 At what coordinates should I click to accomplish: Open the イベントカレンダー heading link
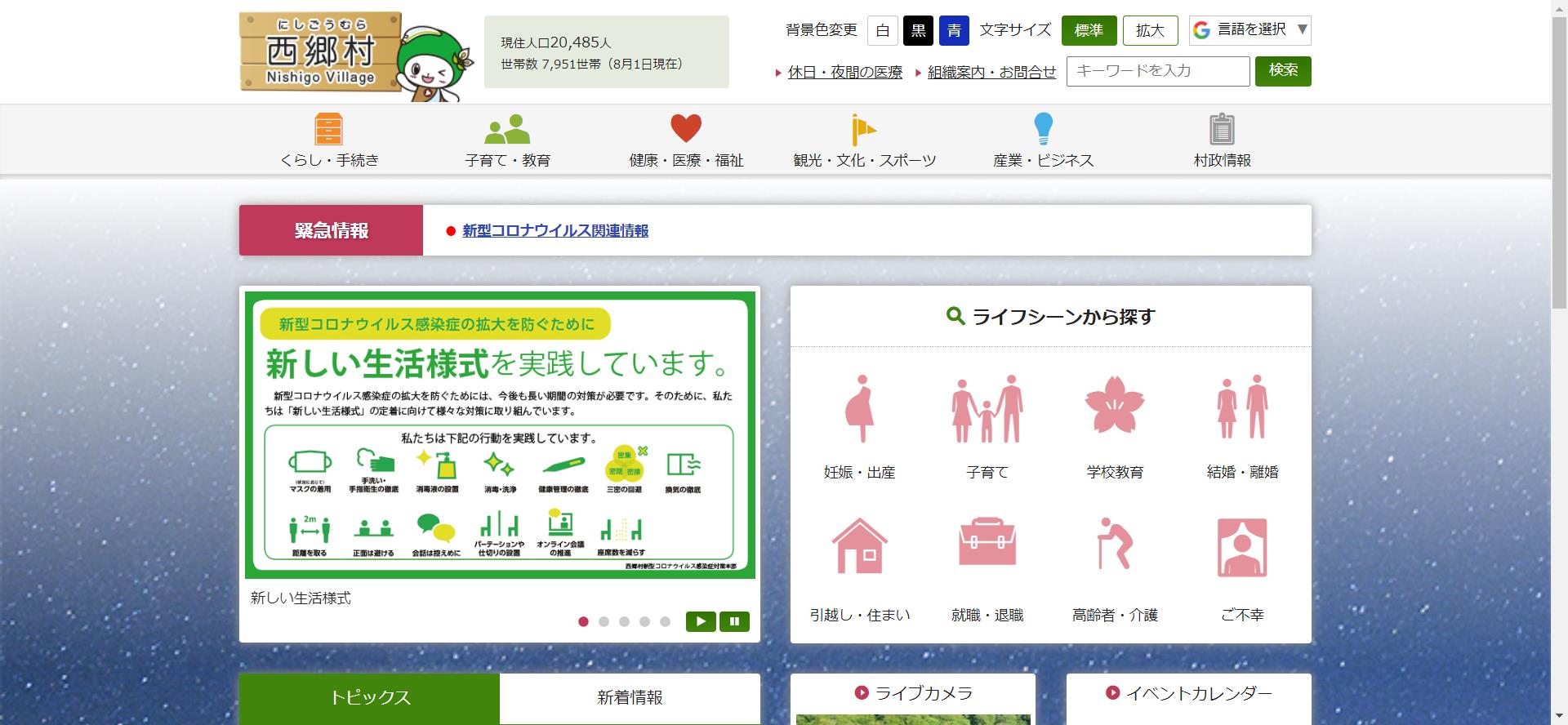(x=1199, y=693)
